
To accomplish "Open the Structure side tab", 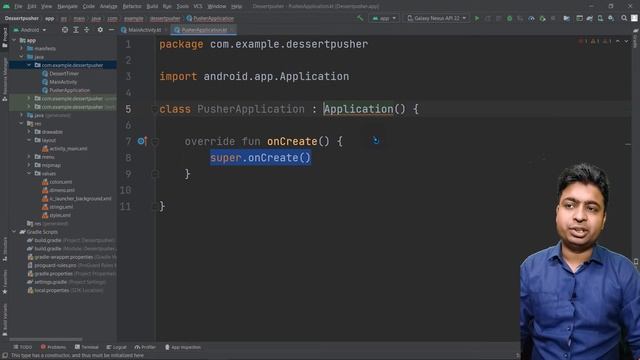I will [x=5, y=249].
